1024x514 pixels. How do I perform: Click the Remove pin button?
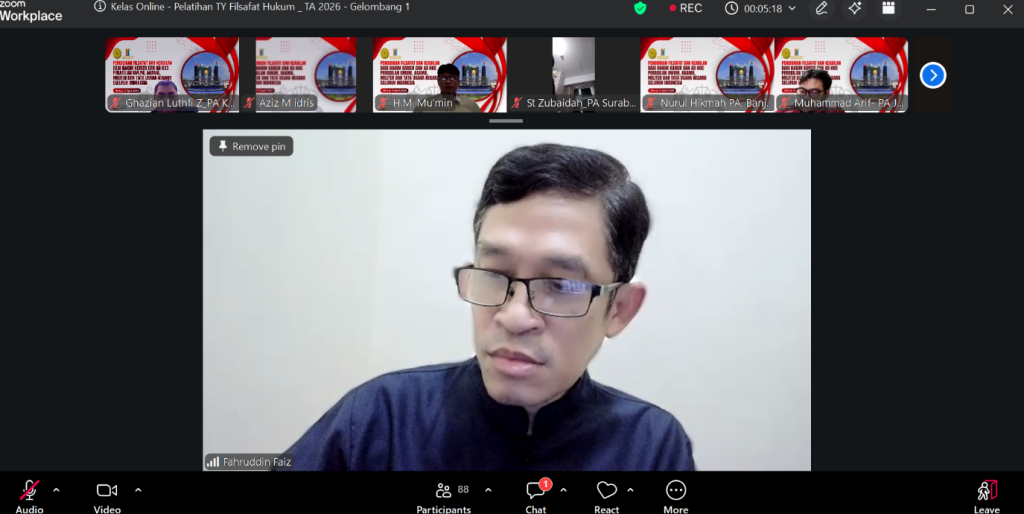[x=251, y=146]
